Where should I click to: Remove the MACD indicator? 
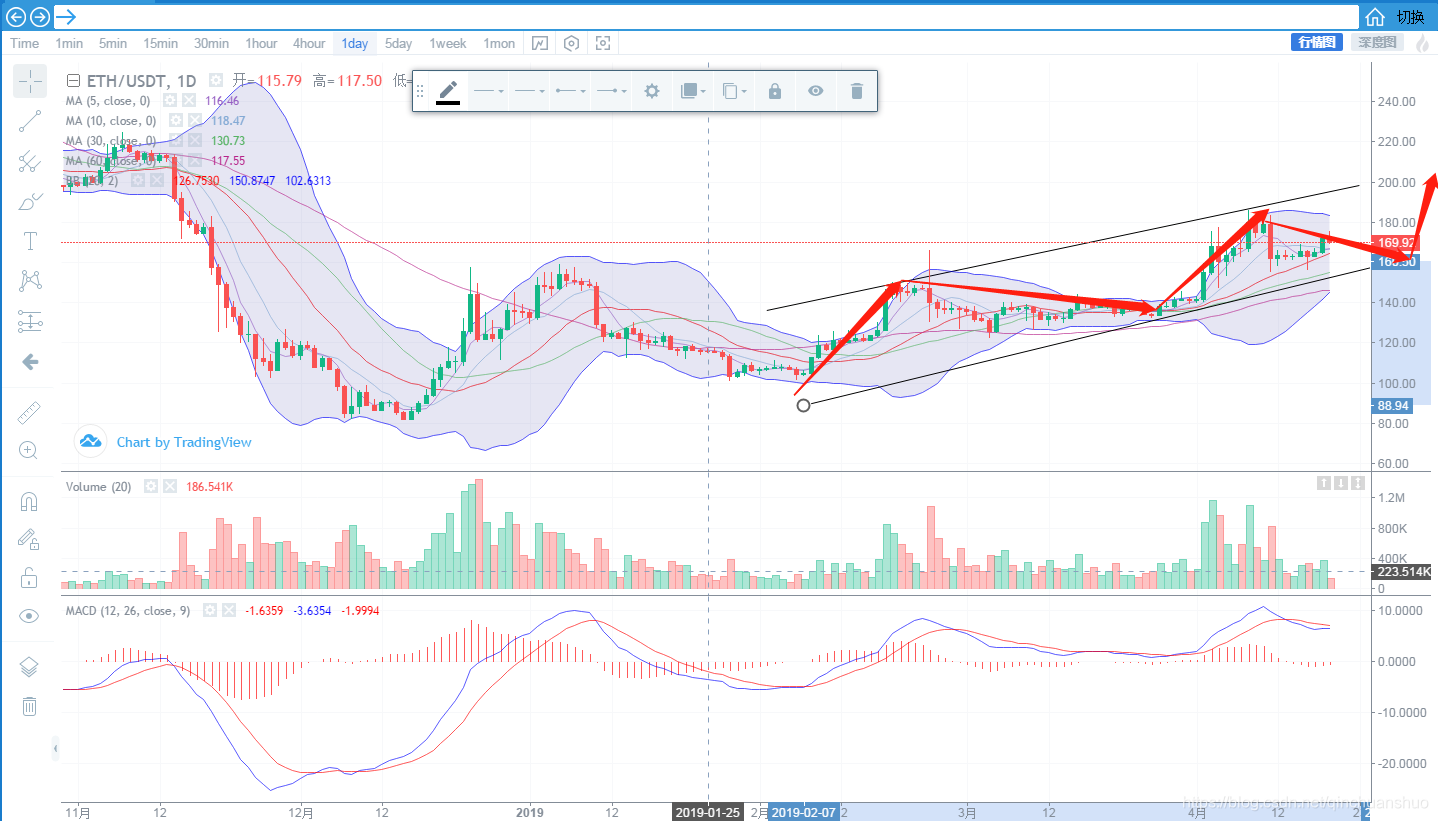229,611
